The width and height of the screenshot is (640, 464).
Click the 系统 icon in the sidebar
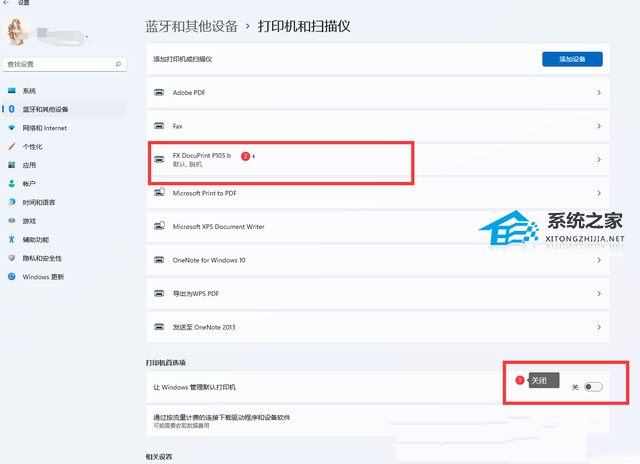click(12, 90)
